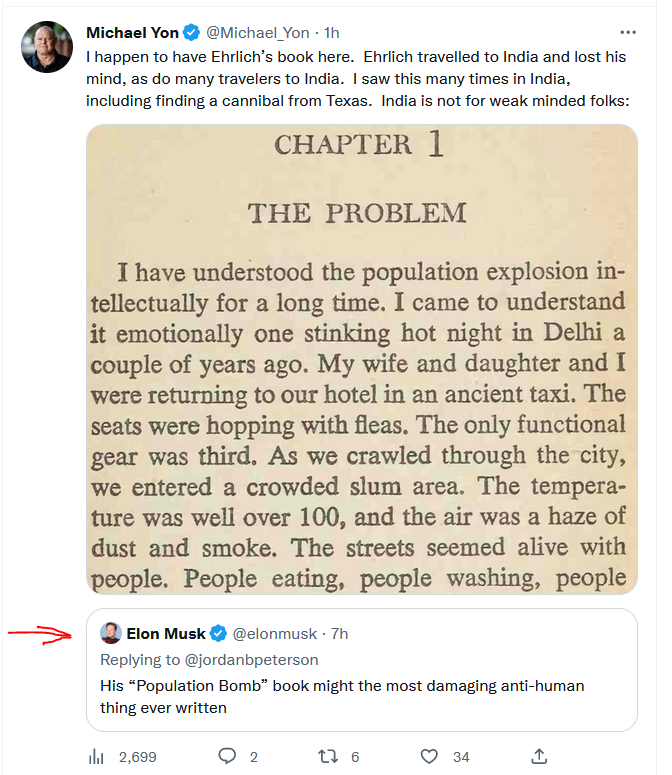The height and width of the screenshot is (775, 672).
Task: Click the share upload icon
Action: click(538, 756)
